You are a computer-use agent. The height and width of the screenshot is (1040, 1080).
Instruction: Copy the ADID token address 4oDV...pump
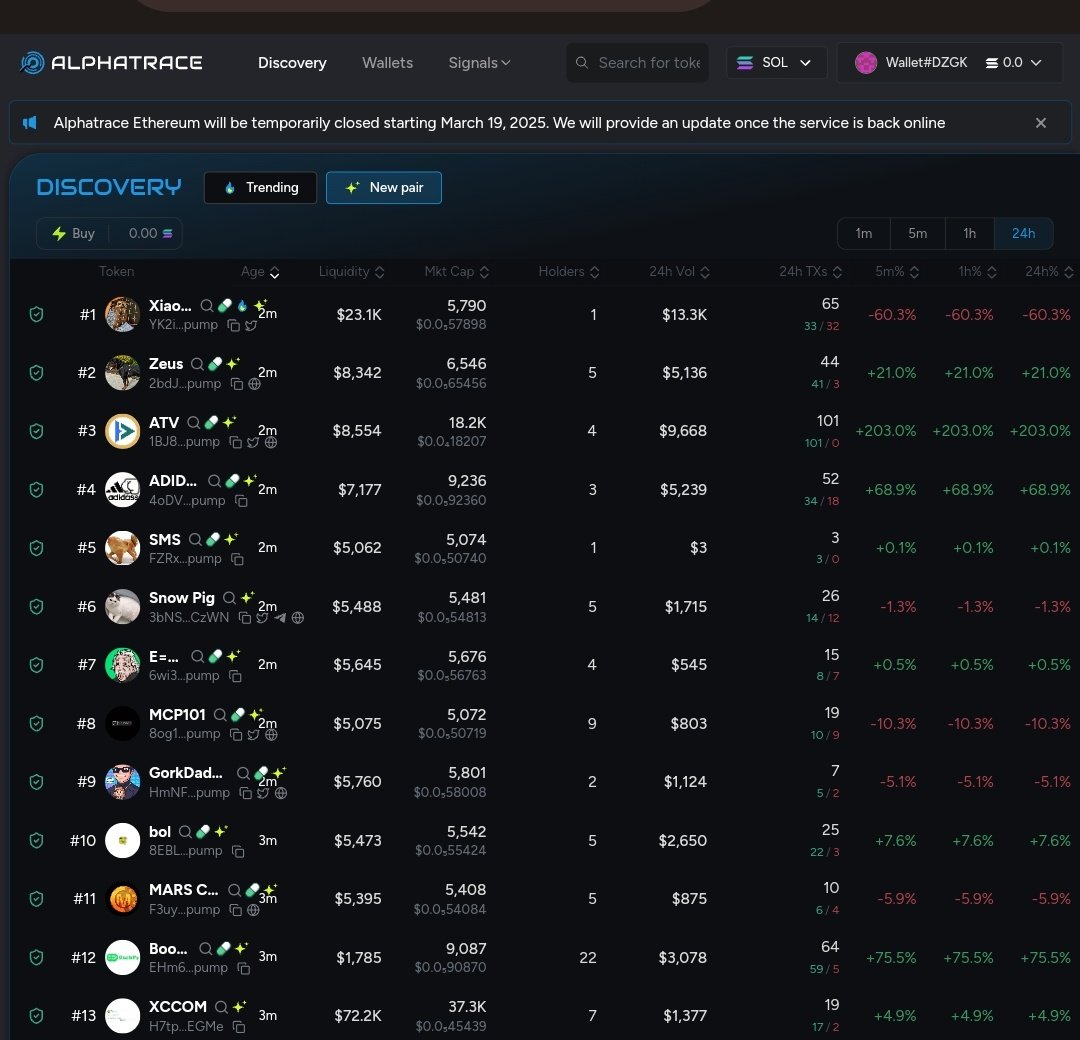tap(241, 501)
